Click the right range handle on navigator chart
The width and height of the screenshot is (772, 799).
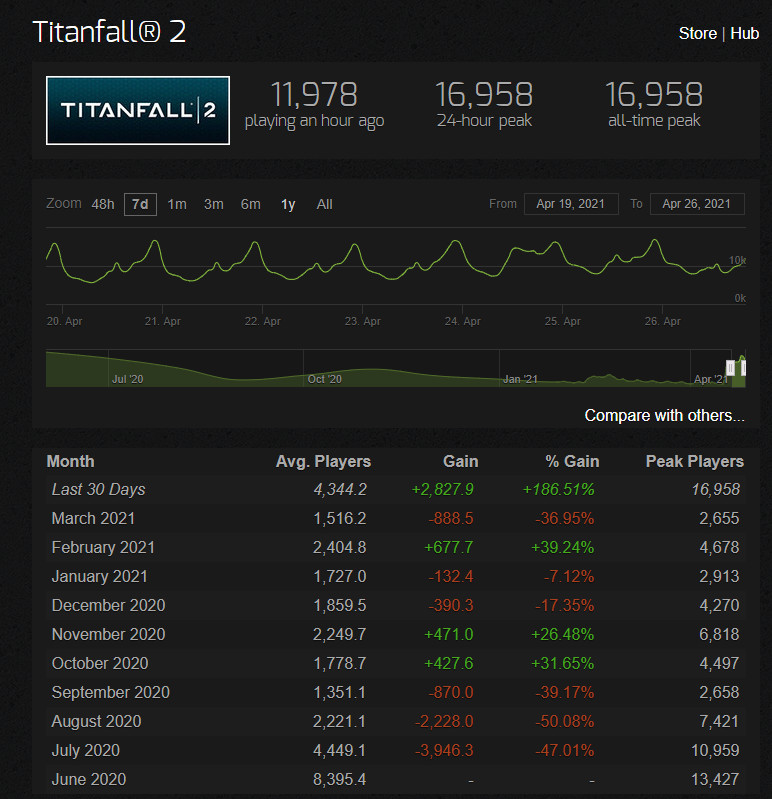743,367
